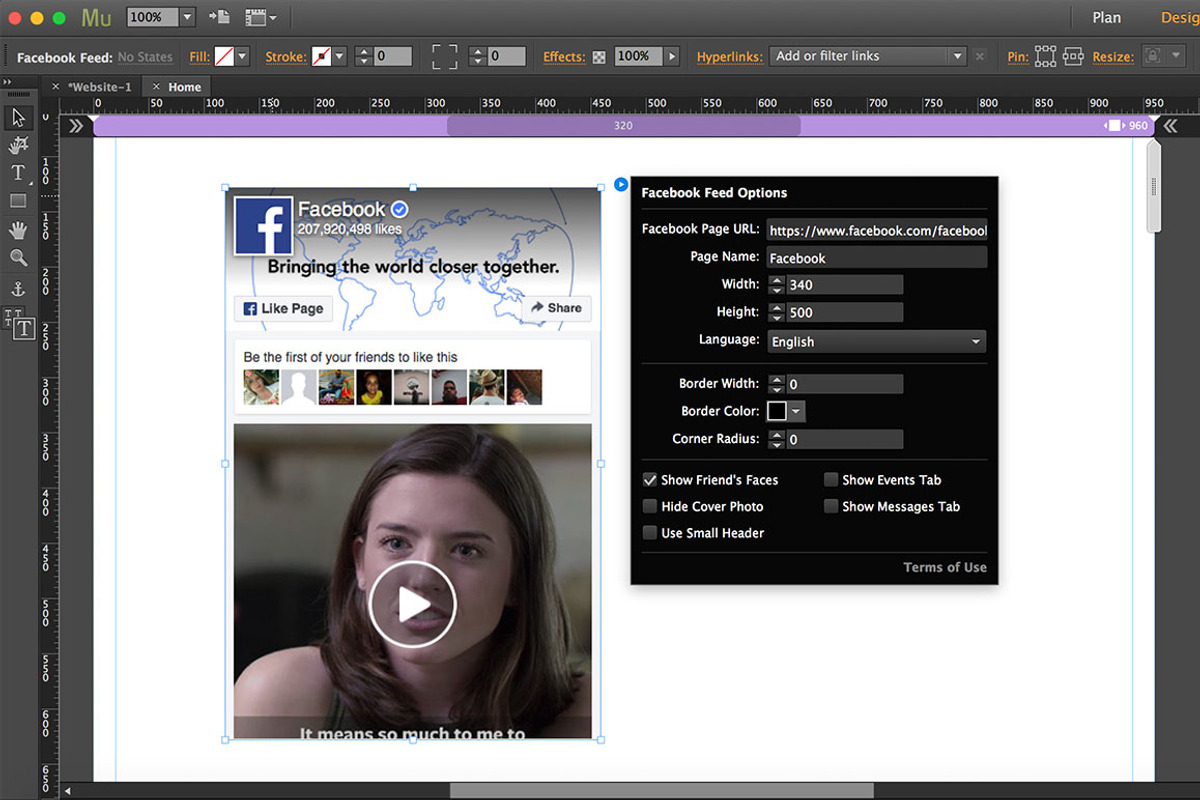This screenshot has height=800, width=1200.
Task: Click the stroke weight stepper arrows
Action: coord(364,57)
